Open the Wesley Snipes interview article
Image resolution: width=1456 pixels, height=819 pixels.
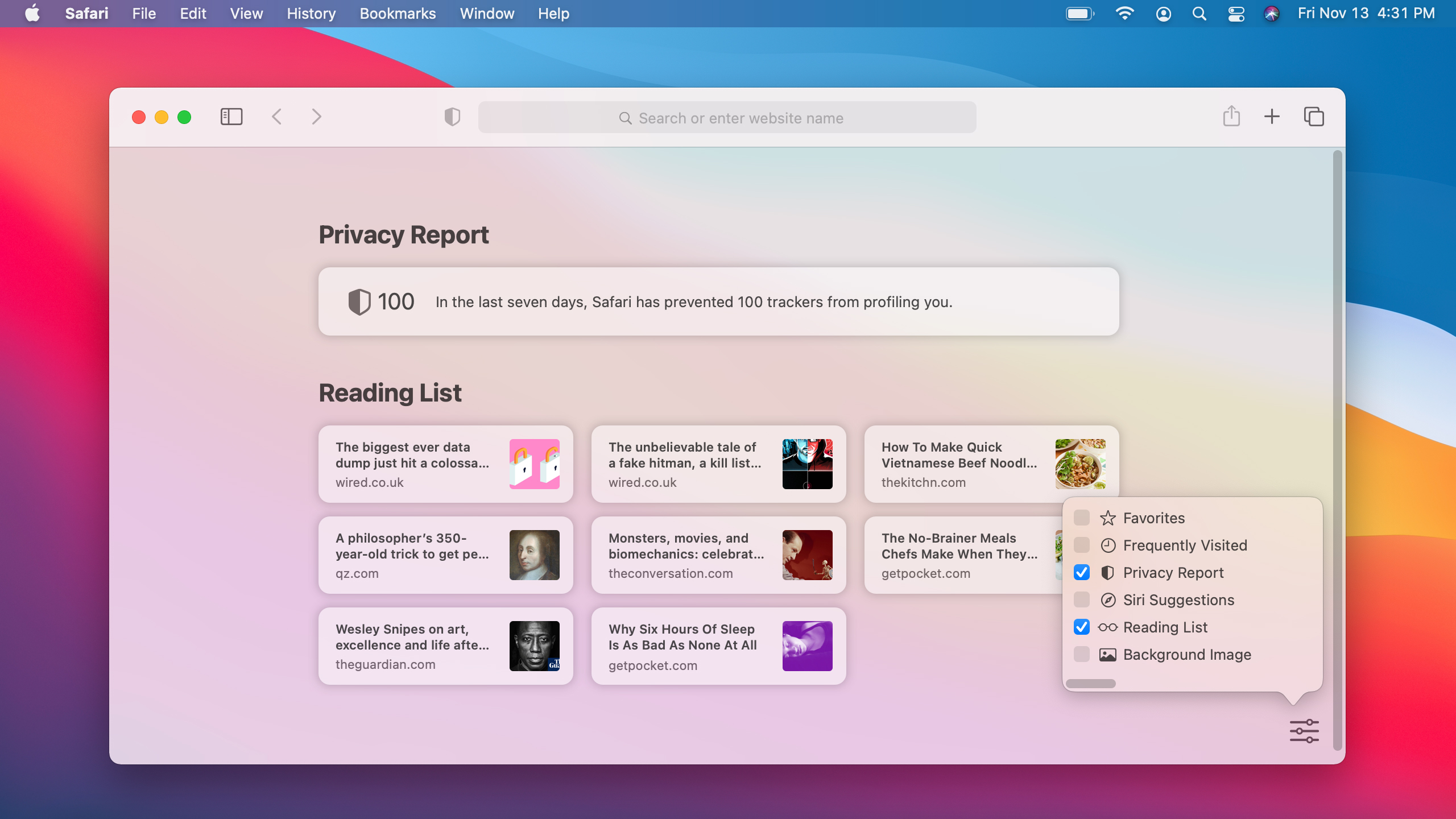tap(445, 646)
